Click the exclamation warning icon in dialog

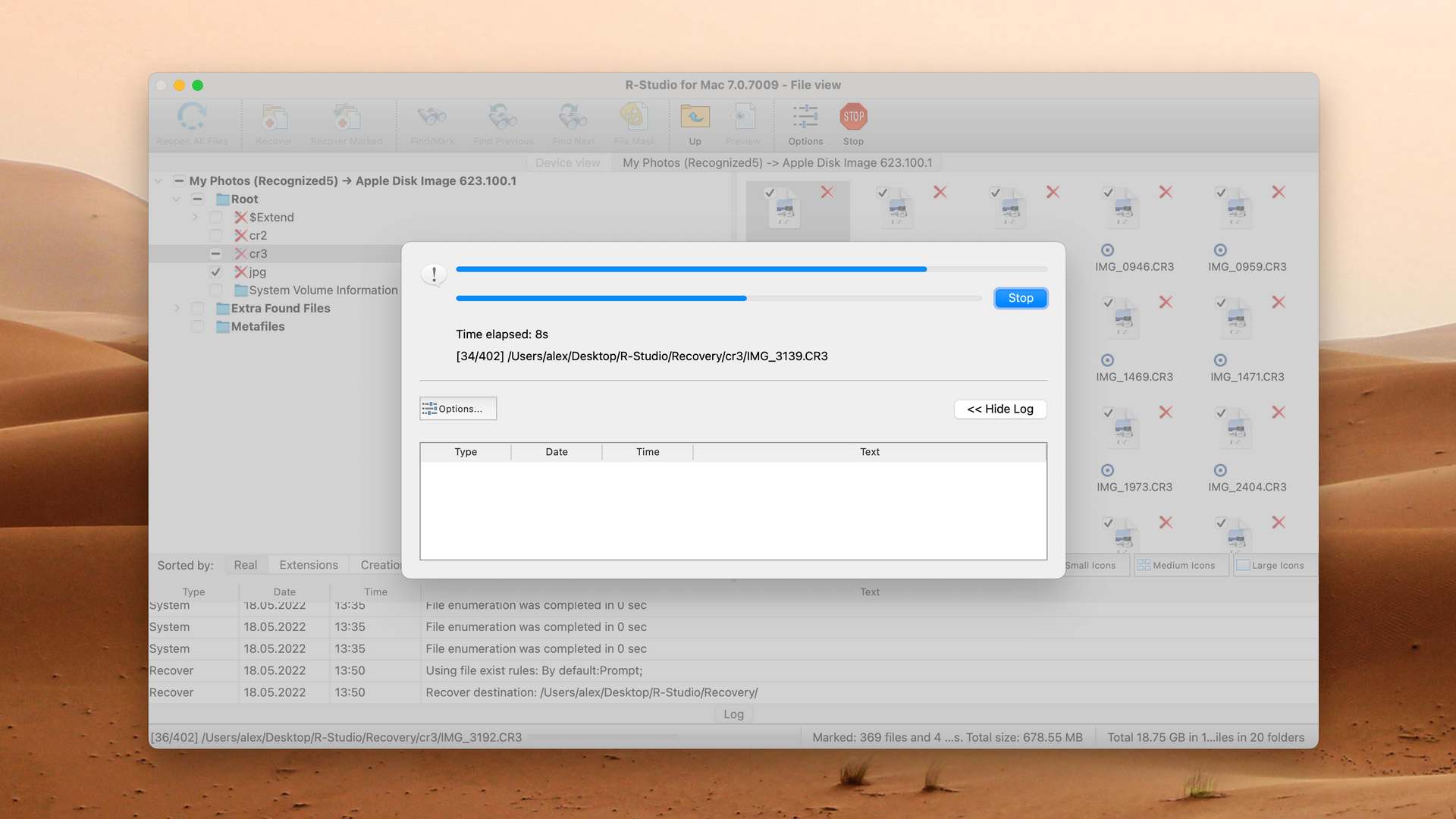(x=434, y=275)
